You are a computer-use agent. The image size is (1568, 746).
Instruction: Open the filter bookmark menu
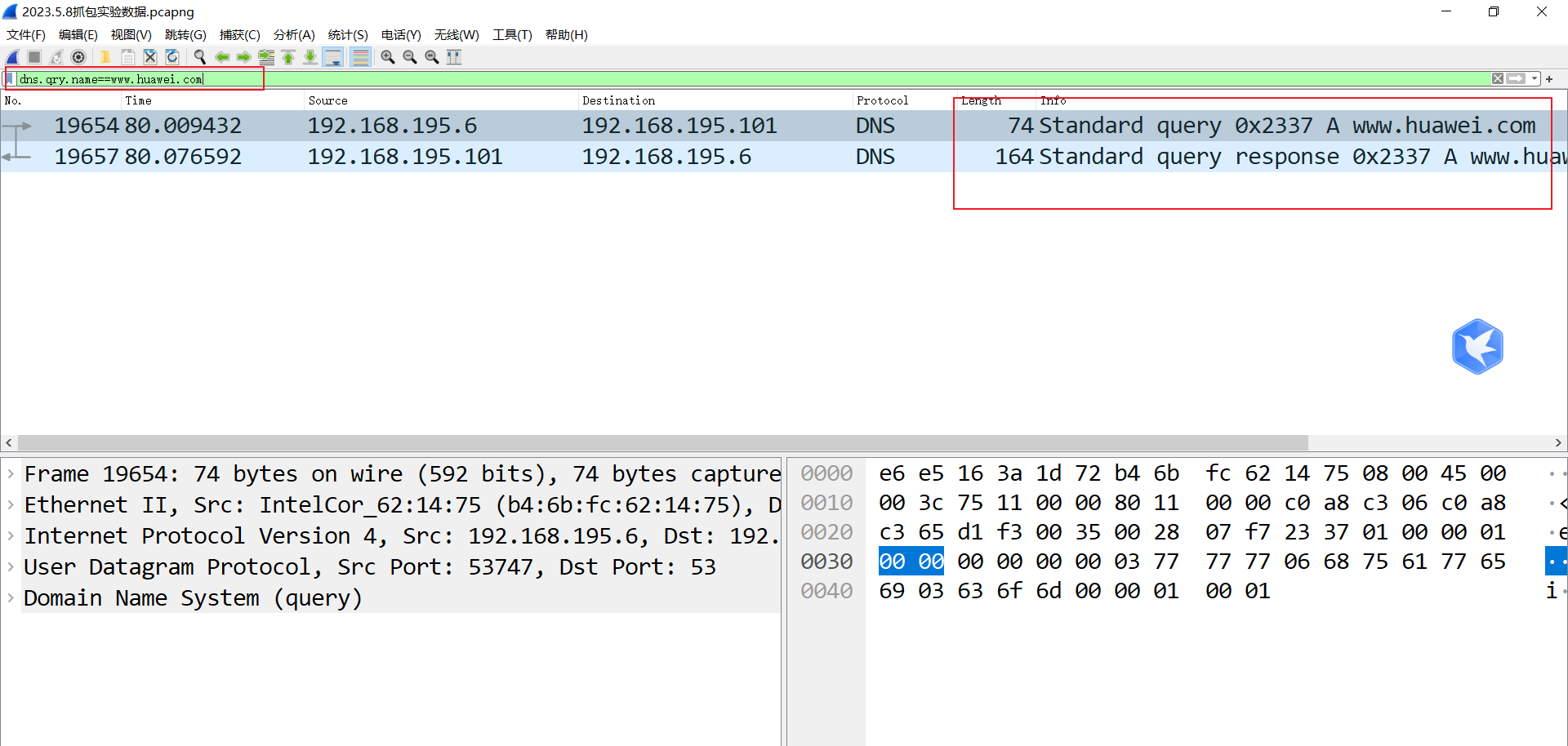(9, 79)
